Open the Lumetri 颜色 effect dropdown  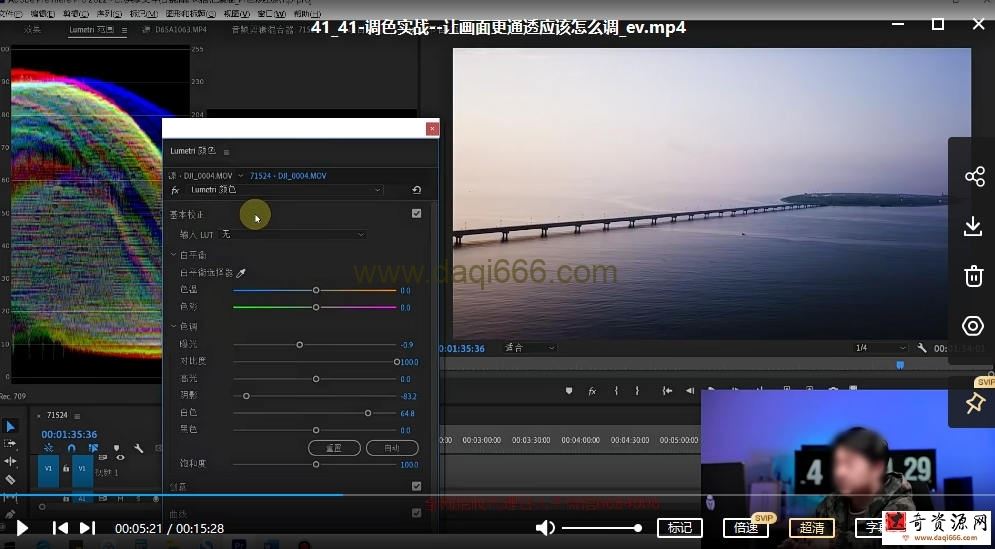tap(286, 190)
